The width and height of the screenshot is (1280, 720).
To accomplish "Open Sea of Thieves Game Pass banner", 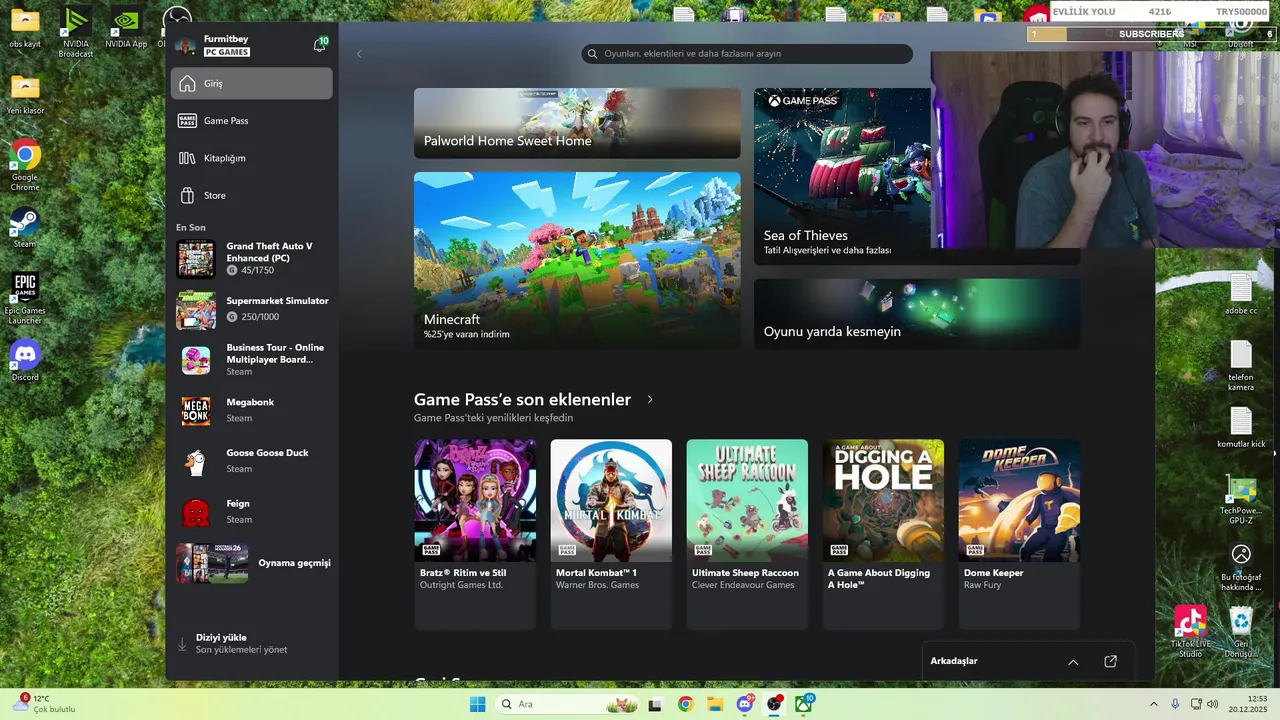I will point(843,176).
